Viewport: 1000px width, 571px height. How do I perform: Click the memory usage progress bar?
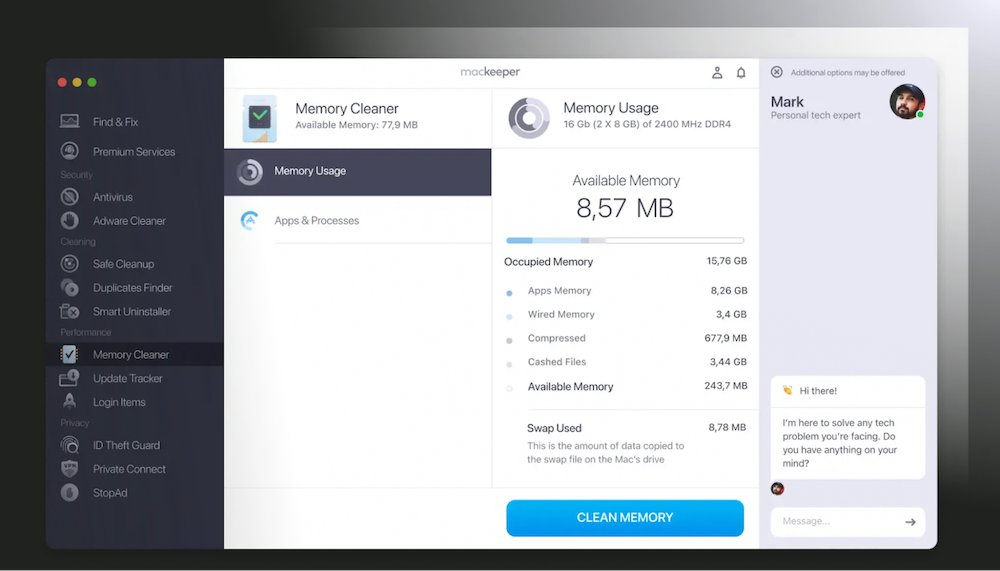(625, 241)
